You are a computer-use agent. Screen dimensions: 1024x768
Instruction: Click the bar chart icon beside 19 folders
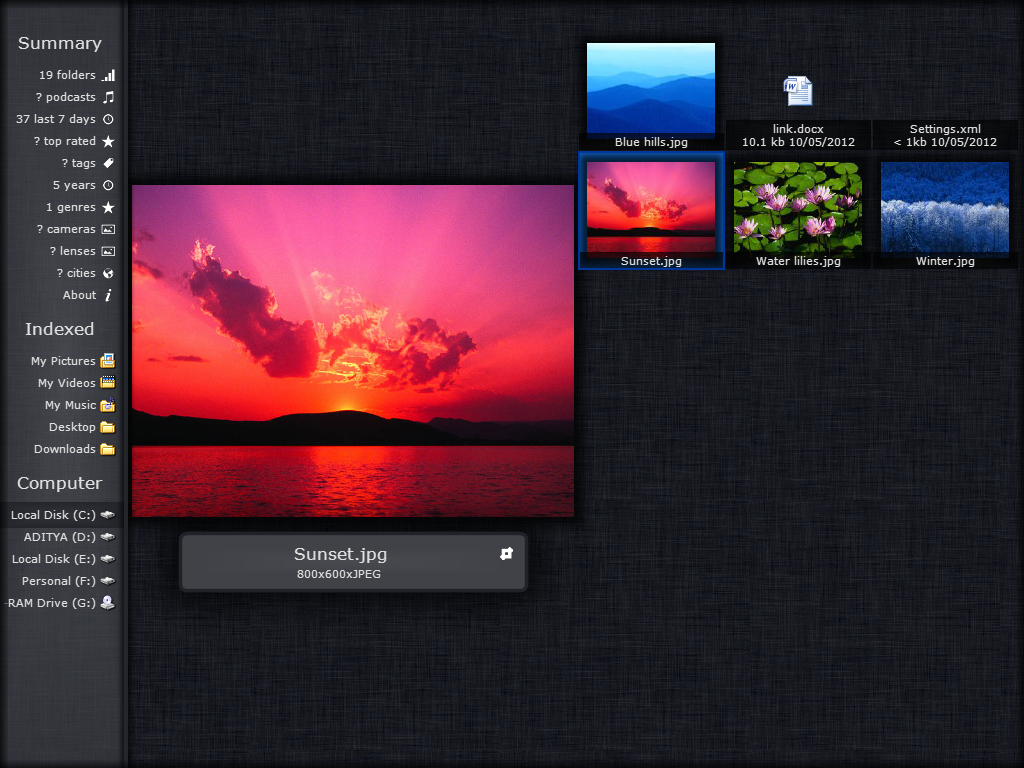point(108,75)
